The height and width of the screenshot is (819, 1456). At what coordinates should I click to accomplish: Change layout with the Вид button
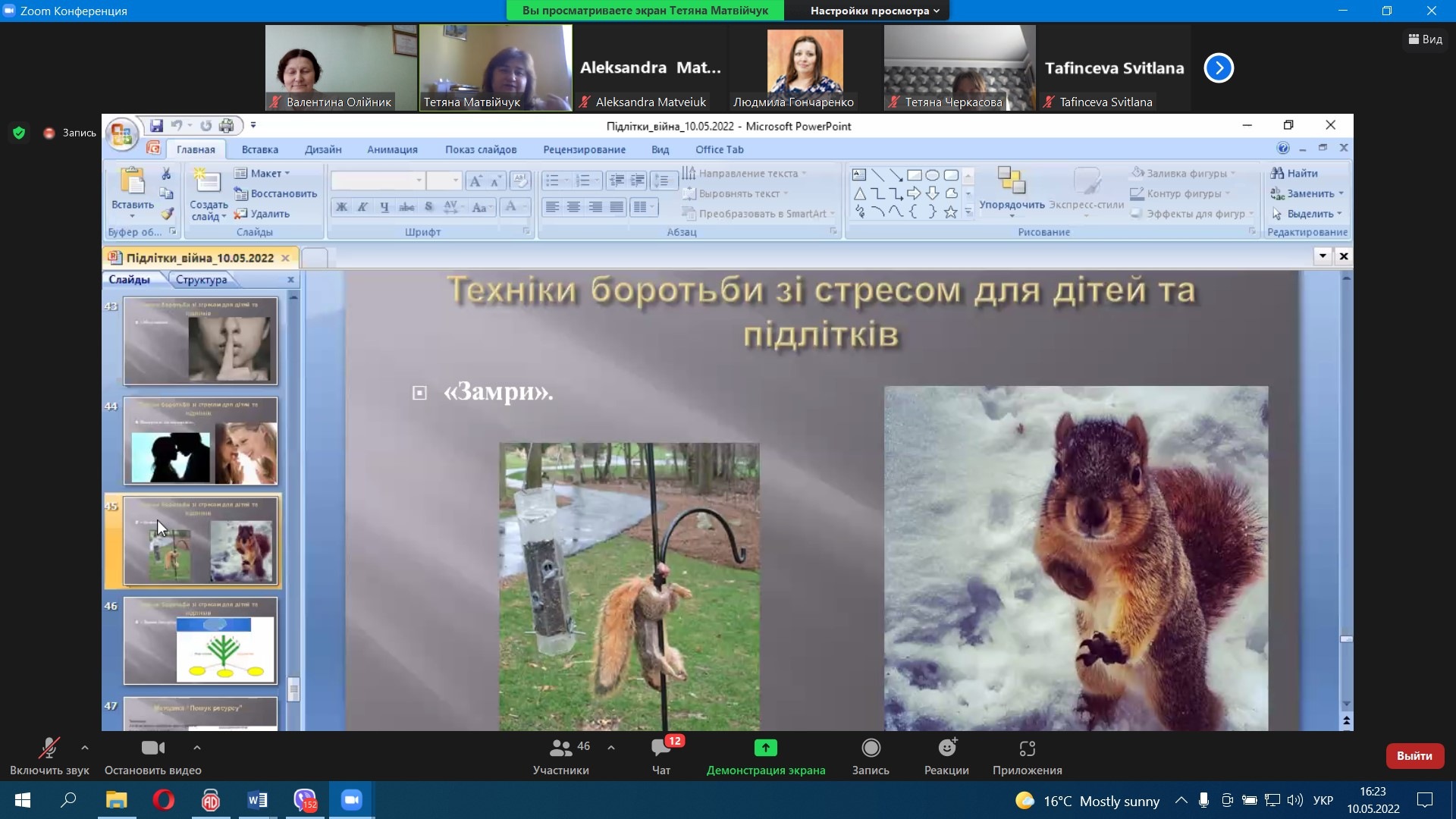coord(1425,39)
